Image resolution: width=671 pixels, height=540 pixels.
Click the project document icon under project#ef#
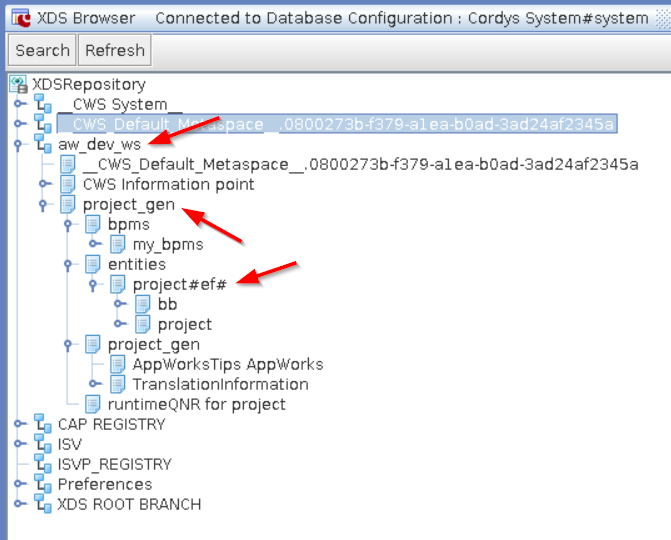pos(143,325)
